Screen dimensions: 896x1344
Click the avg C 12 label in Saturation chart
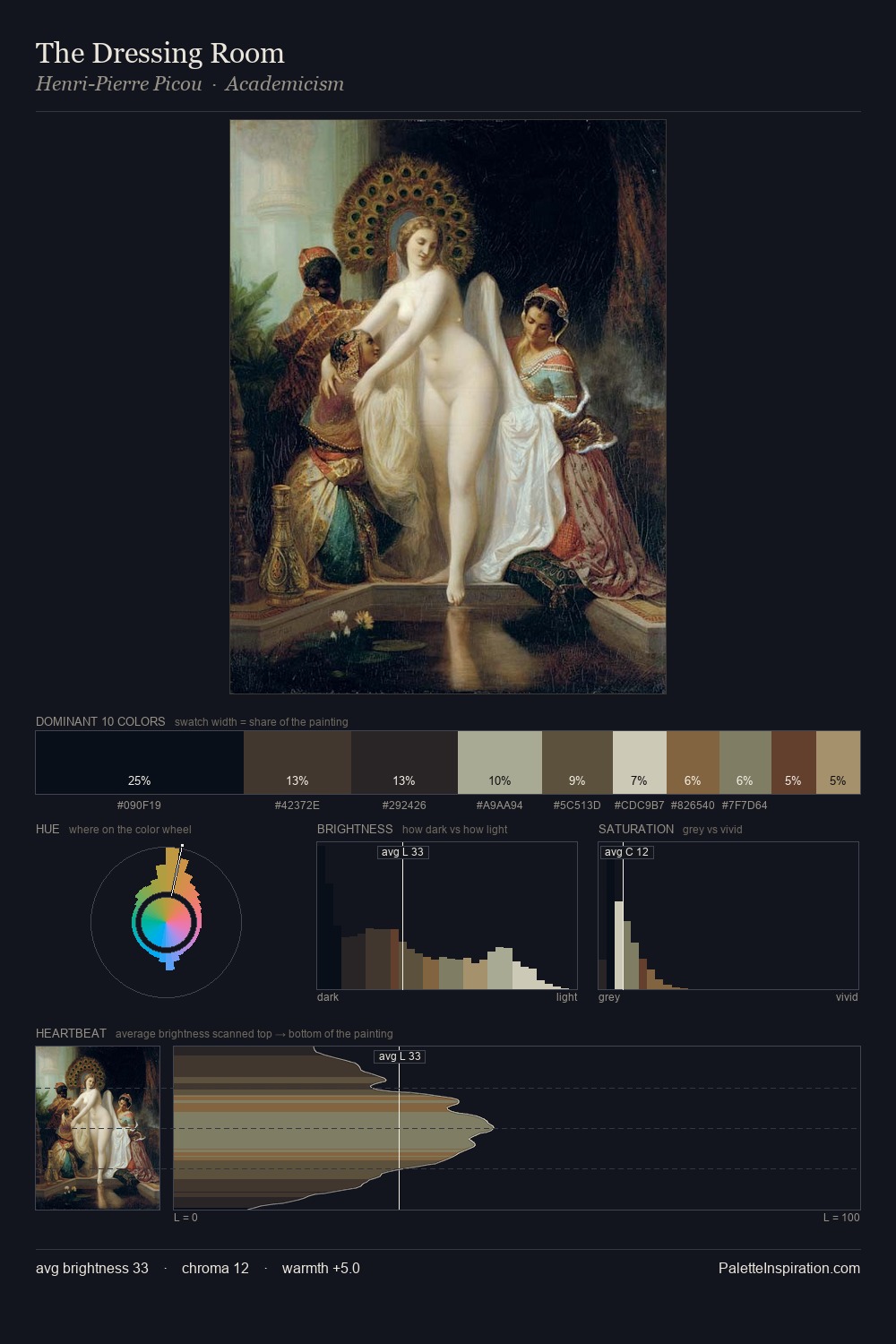[x=626, y=852]
